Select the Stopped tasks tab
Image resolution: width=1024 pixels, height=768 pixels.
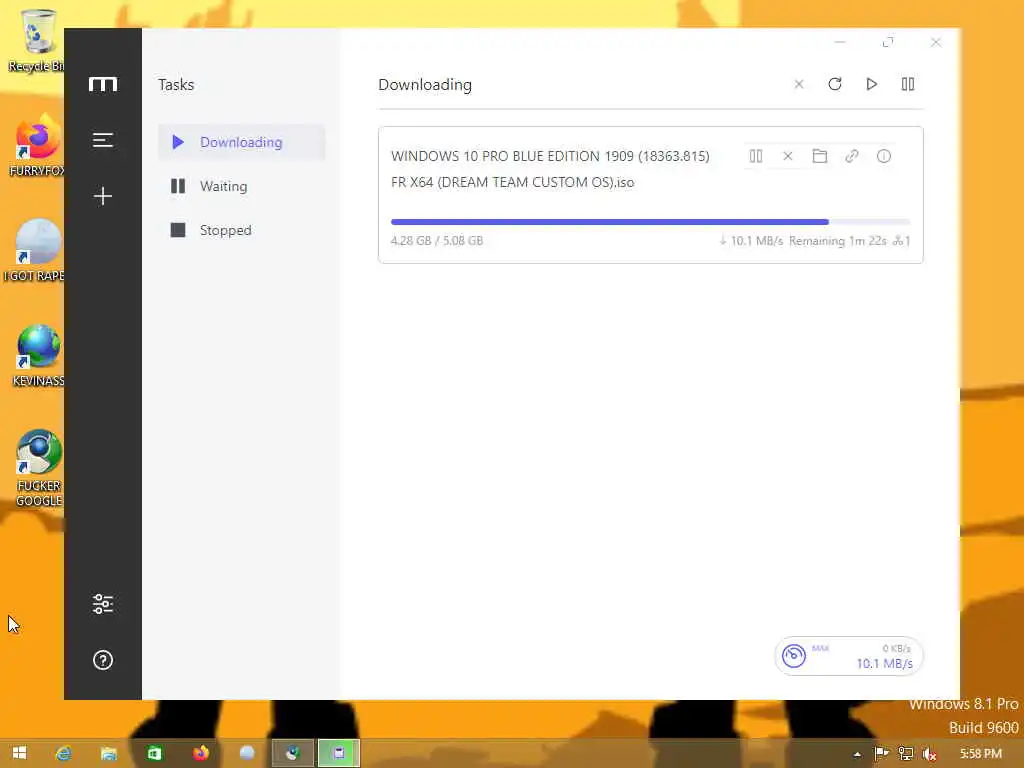pos(242,230)
